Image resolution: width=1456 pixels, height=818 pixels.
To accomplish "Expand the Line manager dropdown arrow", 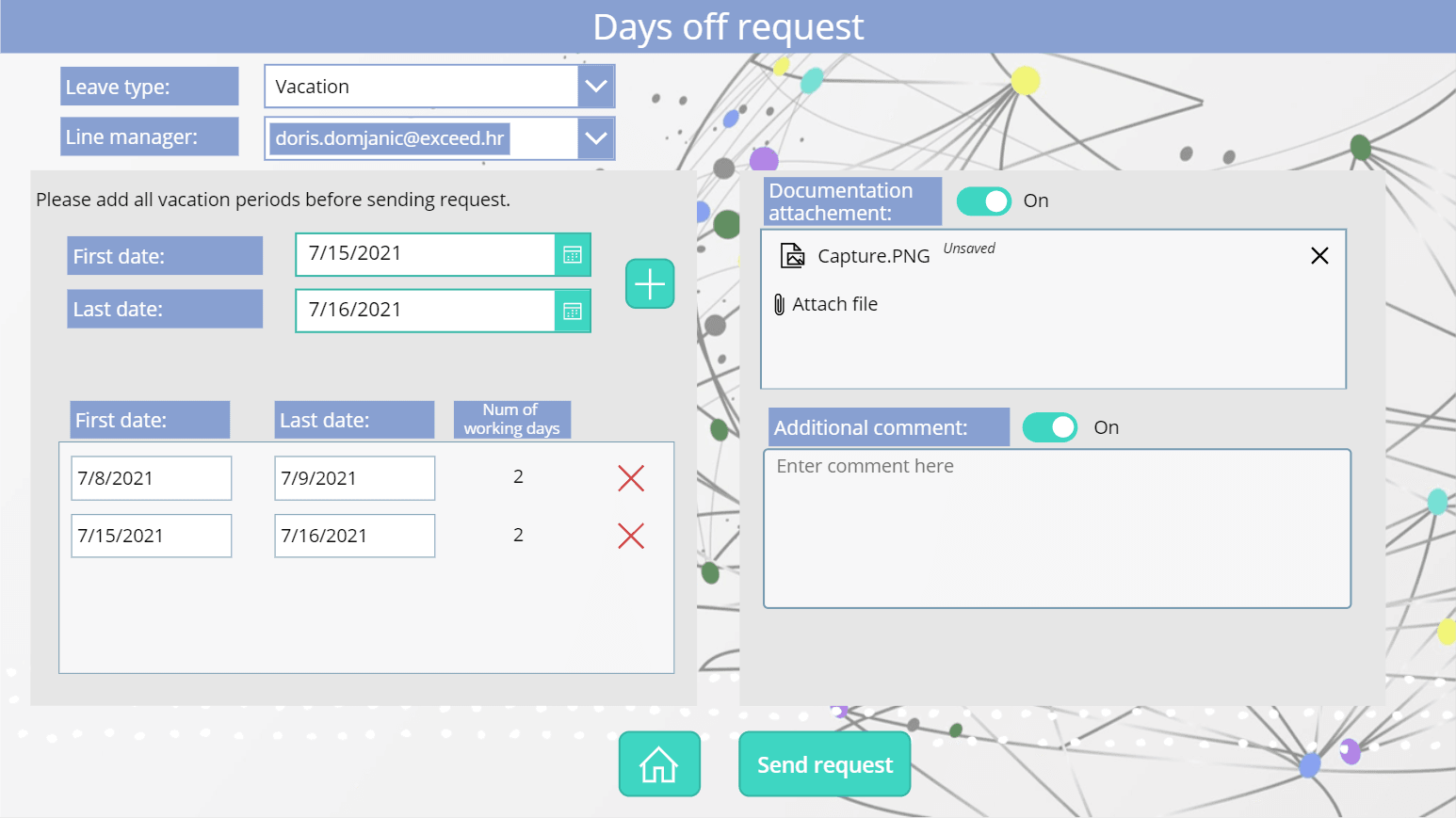I will [x=596, y=137].
